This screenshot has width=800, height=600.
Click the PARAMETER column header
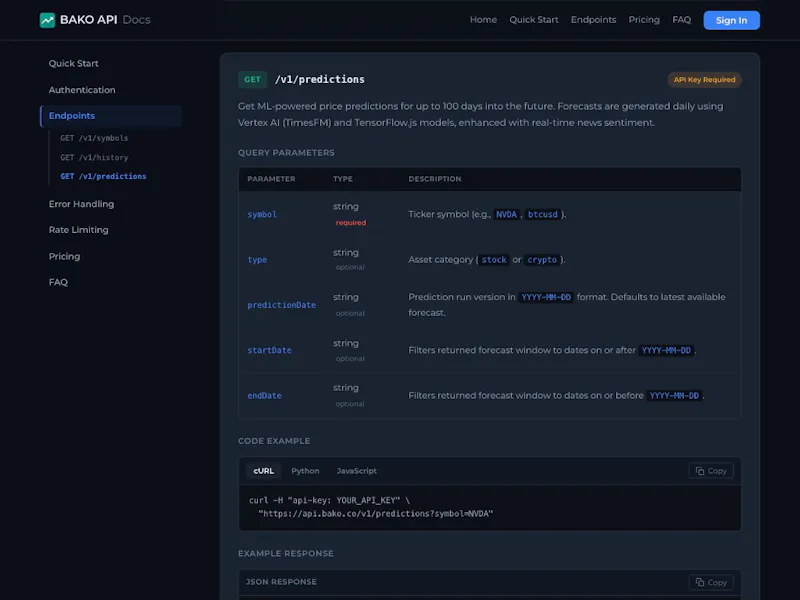(271, 179)
